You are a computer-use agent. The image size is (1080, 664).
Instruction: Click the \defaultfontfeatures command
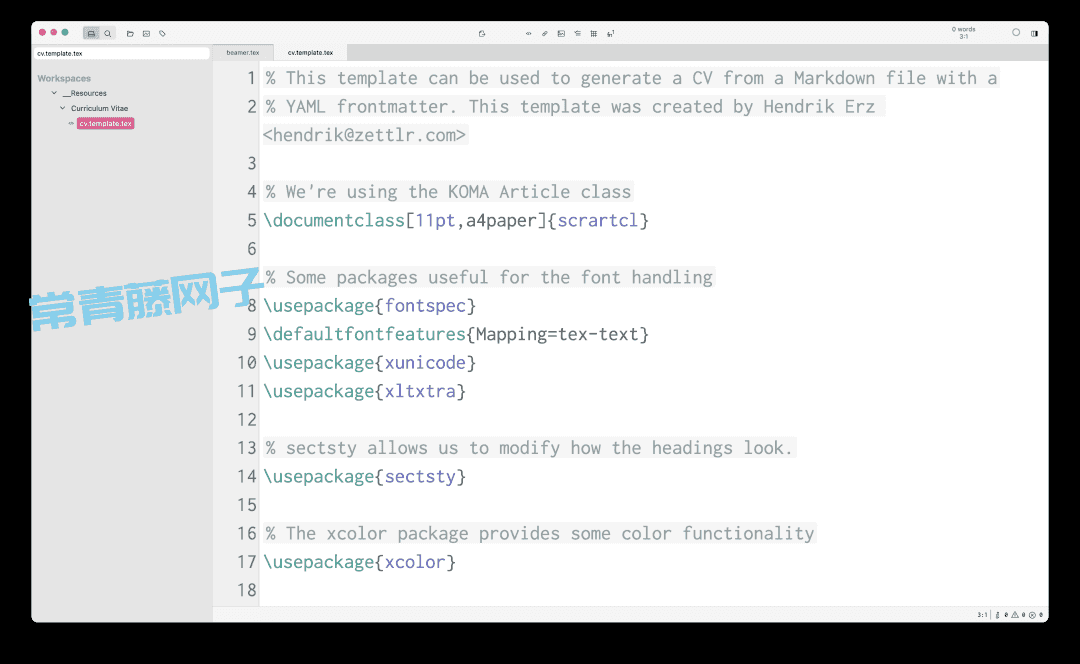(x=364, y=334)
